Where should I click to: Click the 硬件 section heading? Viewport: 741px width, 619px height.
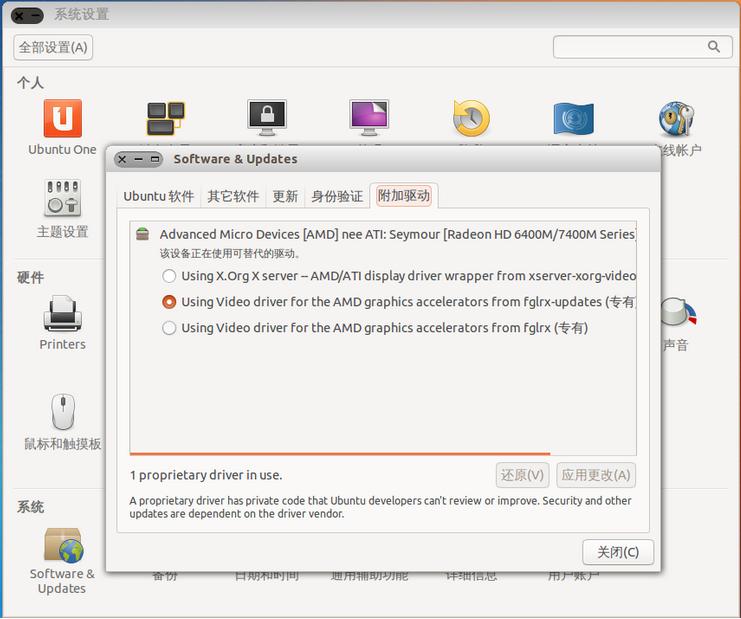pos(30,277)
